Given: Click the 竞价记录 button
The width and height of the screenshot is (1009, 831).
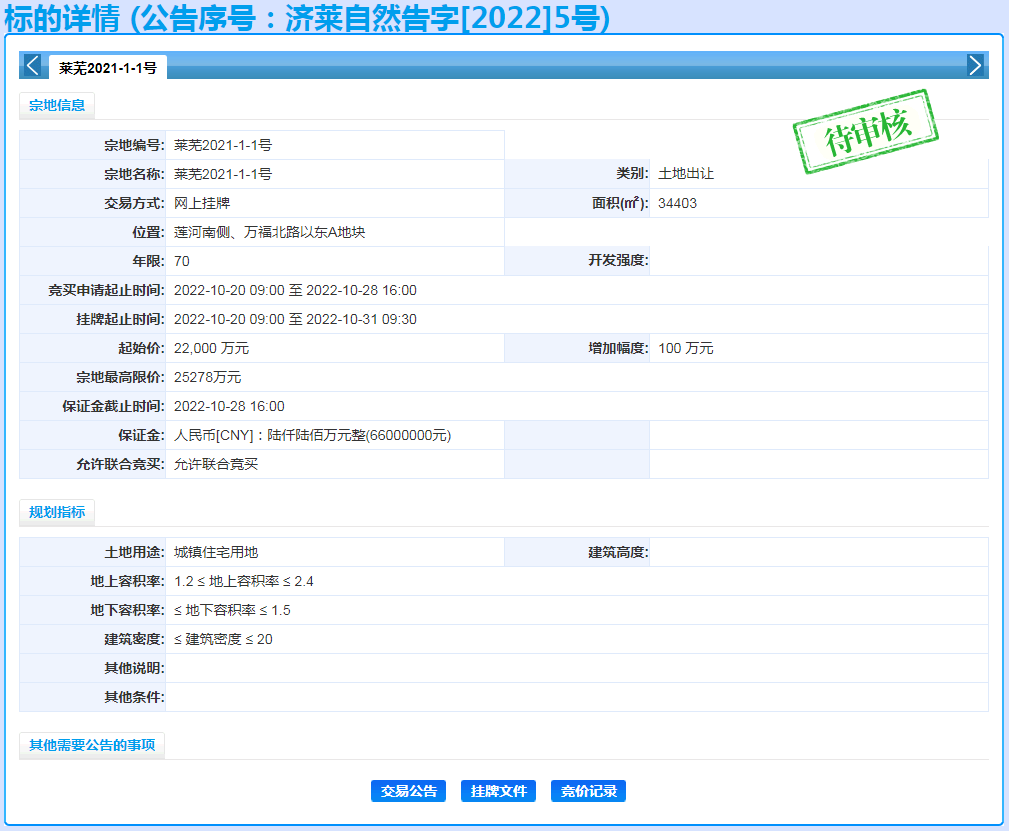Looking at the screenshot, I should pos(588,791).
